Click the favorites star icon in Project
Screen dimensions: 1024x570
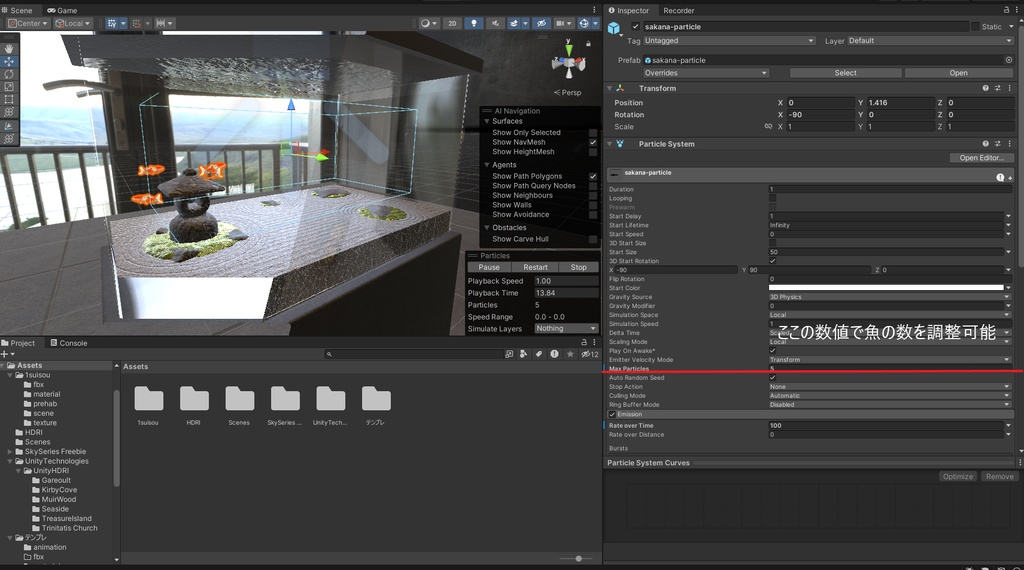[x=570, y=354]
